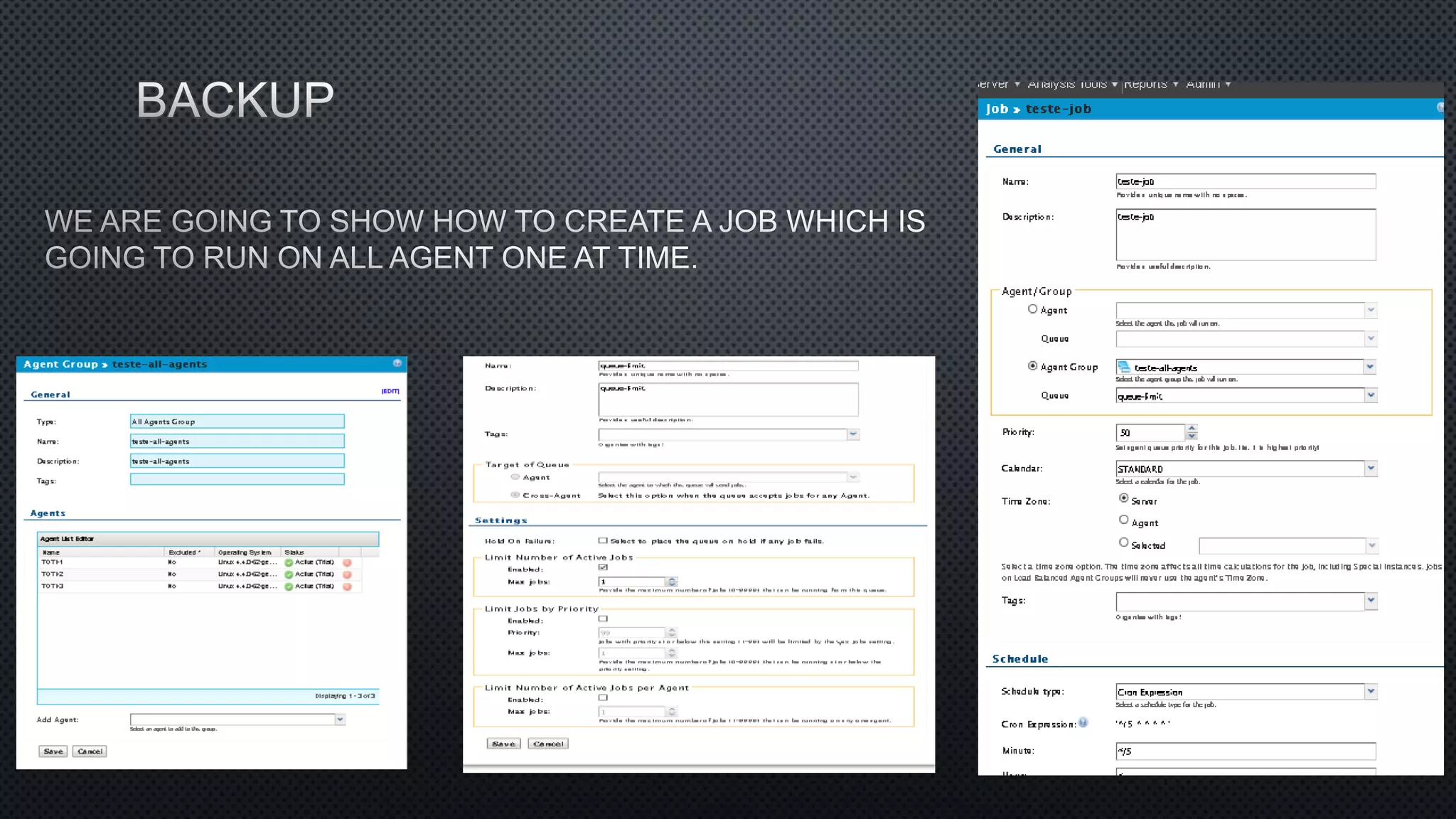Open Admin menu
1456x819 pixels.
pos(1209,84)
